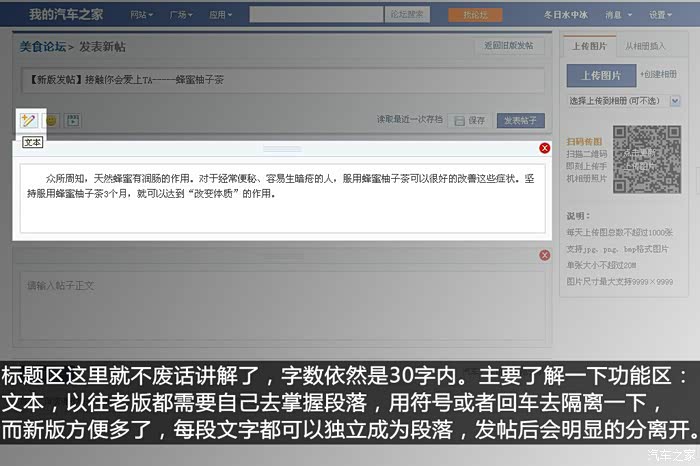This screenshot has height=466, width=700.
Task: Click the top forum search input field
Action: [316, 15]
